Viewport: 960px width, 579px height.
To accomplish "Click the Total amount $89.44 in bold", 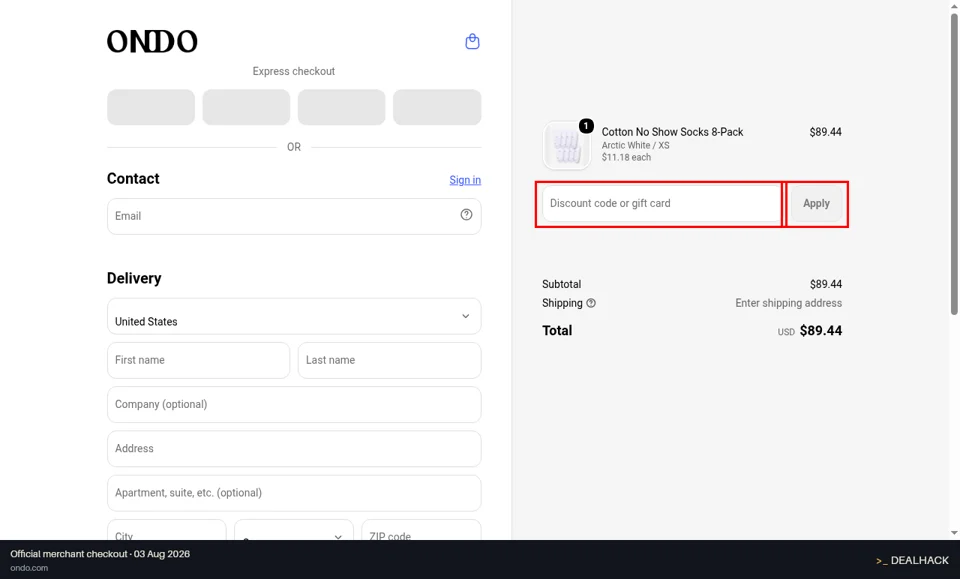I will (821, 331).
